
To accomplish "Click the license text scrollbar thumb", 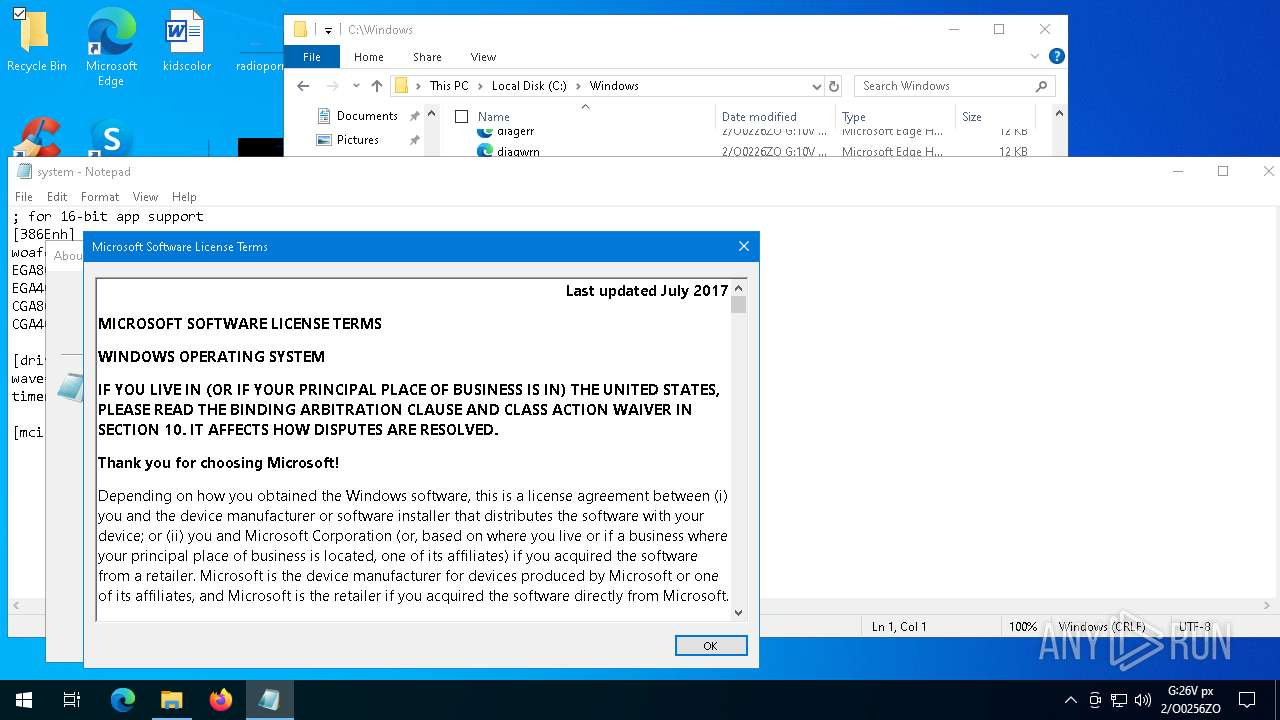I will point(738,305).
